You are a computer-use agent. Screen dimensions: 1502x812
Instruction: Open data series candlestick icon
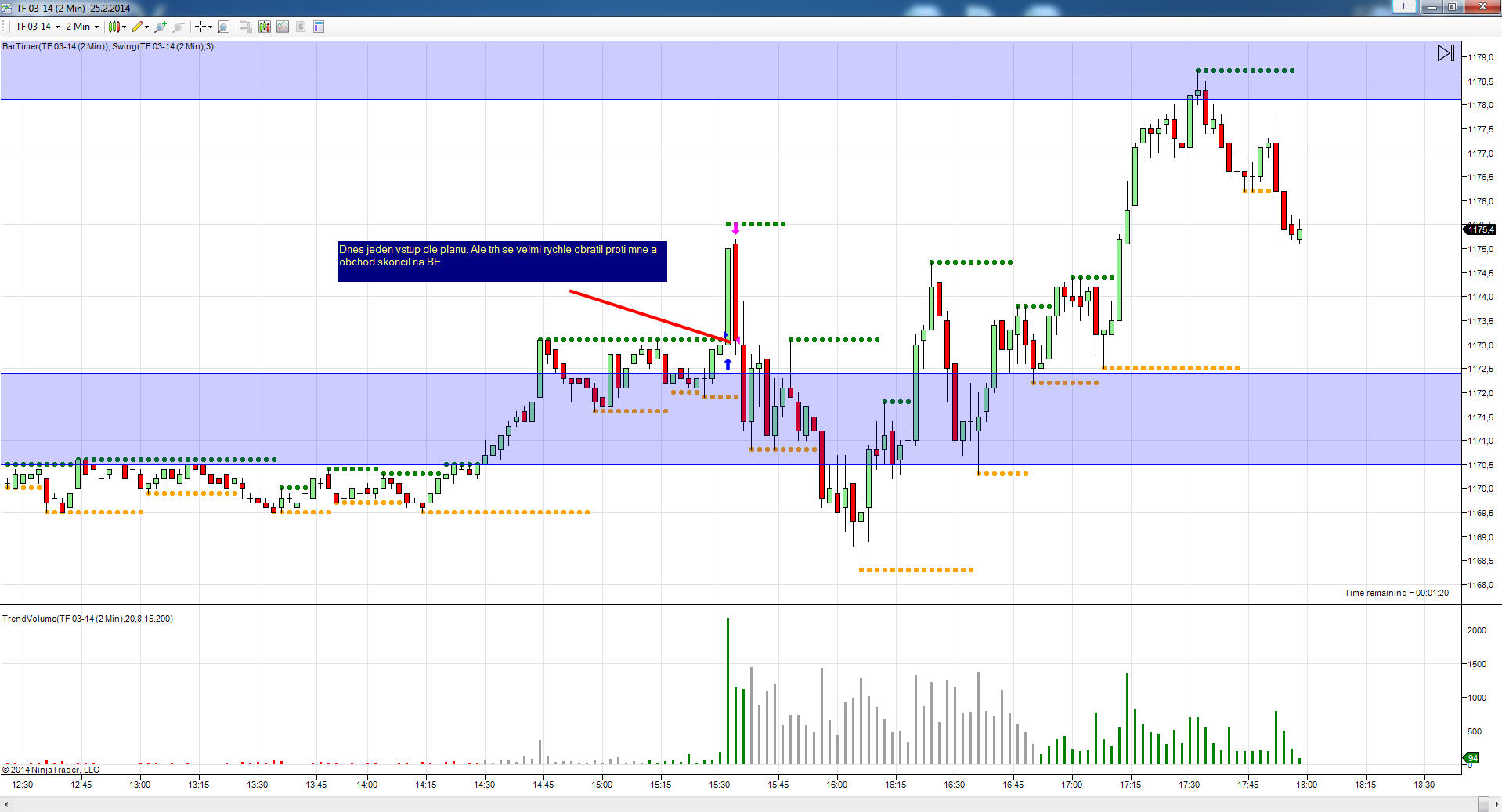265,27
